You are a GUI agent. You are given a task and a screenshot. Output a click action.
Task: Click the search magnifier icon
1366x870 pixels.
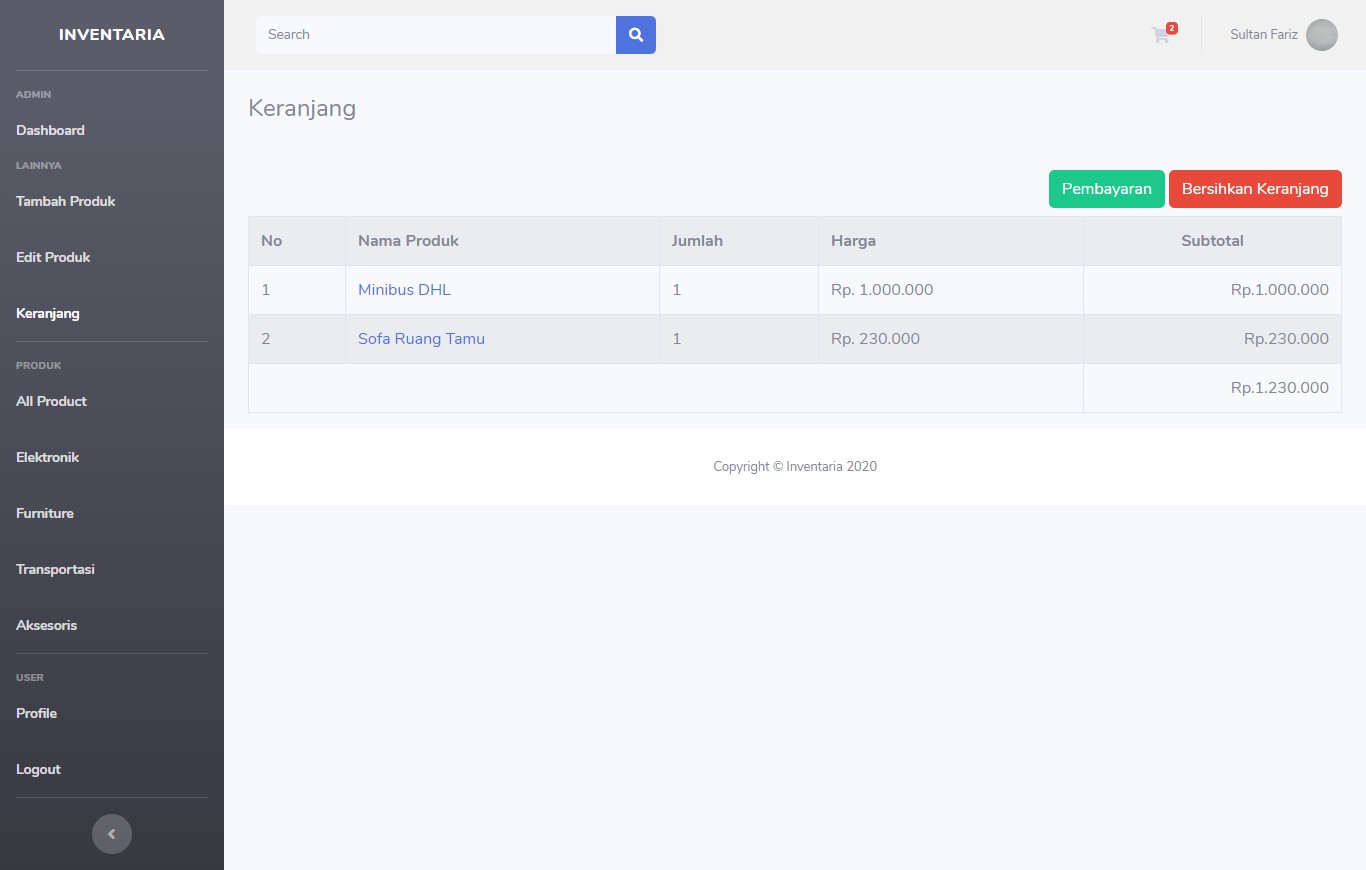pyautogui.click(x=635, y=34)
